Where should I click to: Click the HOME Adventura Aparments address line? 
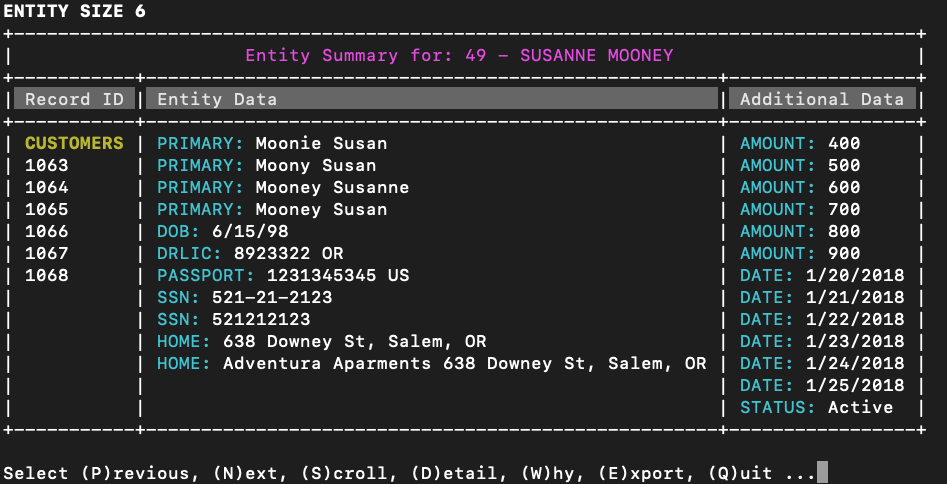point(432,363)
